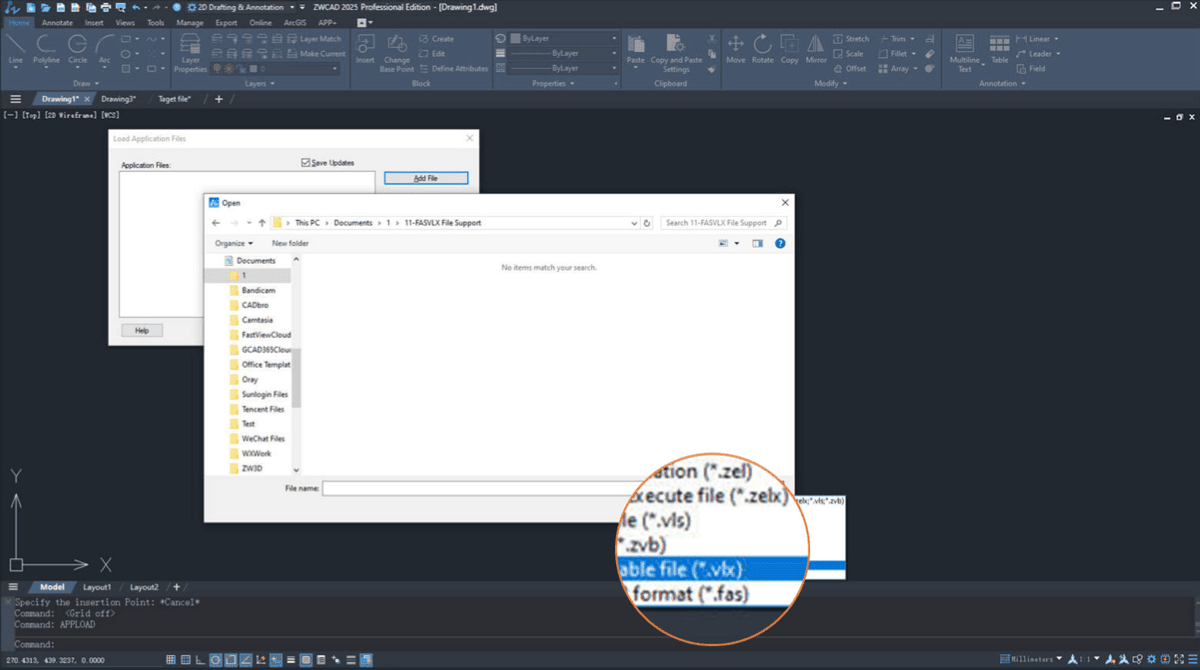Activate the Offset tool

850,69
